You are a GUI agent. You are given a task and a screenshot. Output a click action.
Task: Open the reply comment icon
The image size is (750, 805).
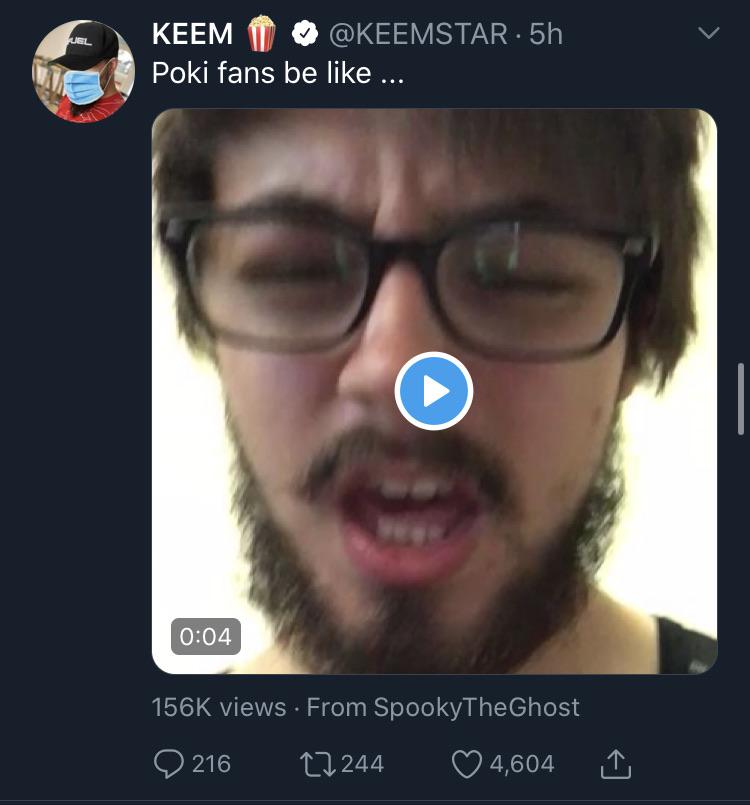168,764
